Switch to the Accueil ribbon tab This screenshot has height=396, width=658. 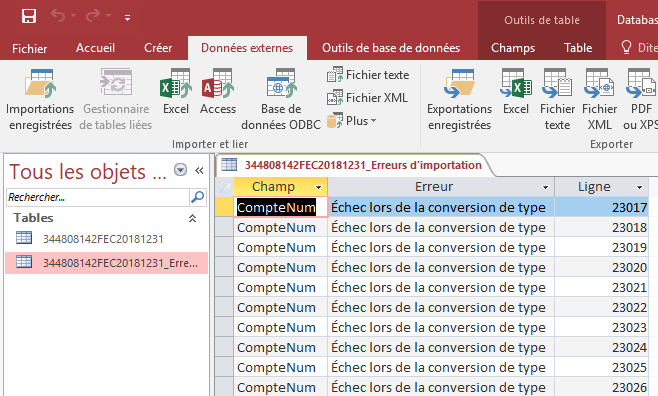pos(95,48)
